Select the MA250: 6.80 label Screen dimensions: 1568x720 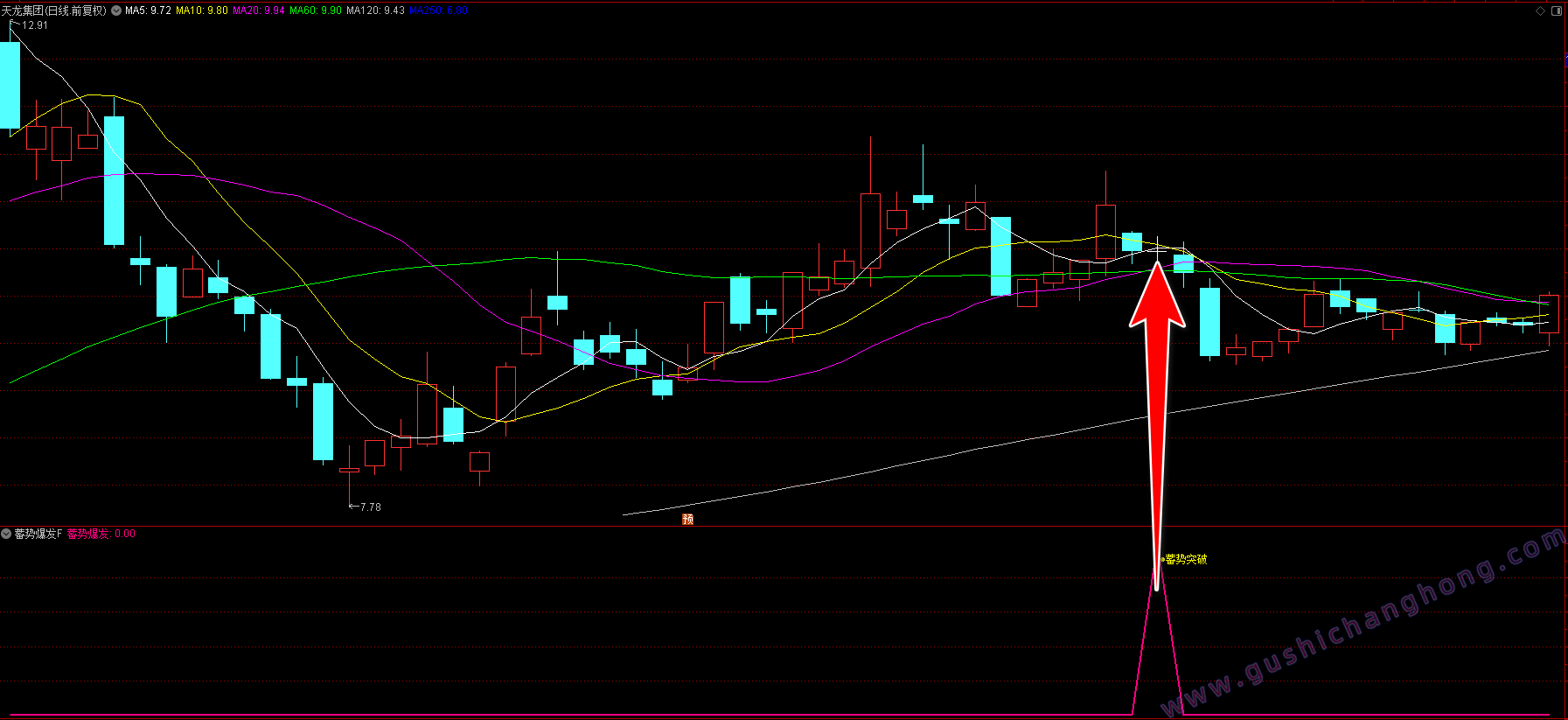point(438,10)
